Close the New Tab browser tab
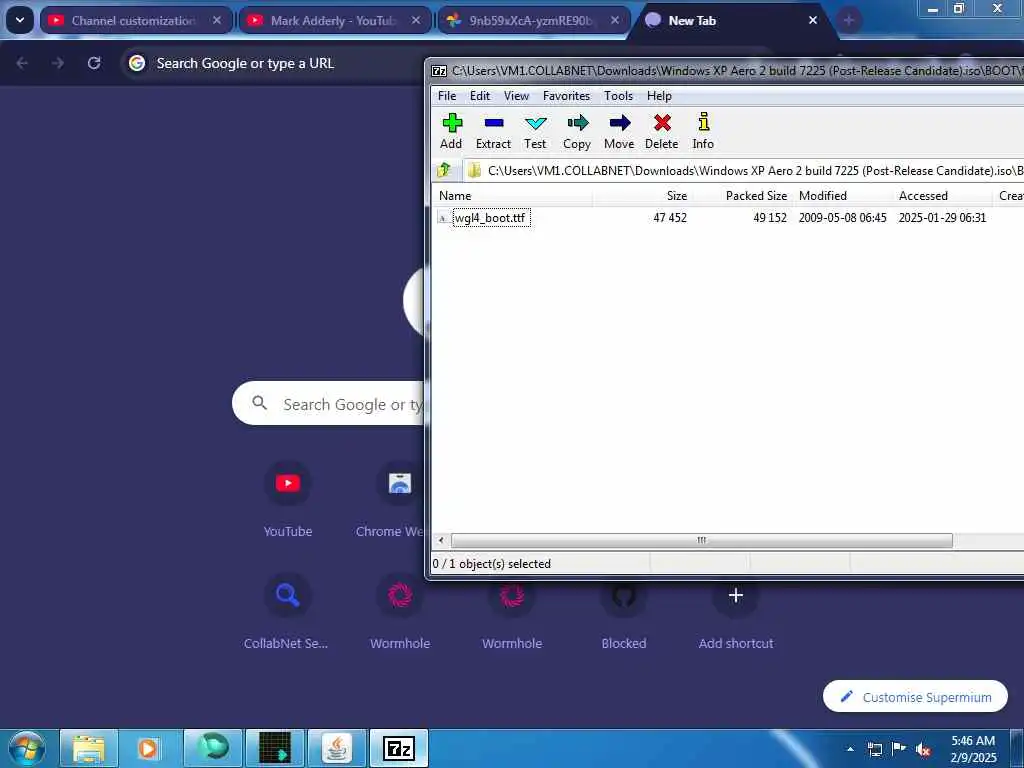This screenshot has width=1024, height=768. 813,21
